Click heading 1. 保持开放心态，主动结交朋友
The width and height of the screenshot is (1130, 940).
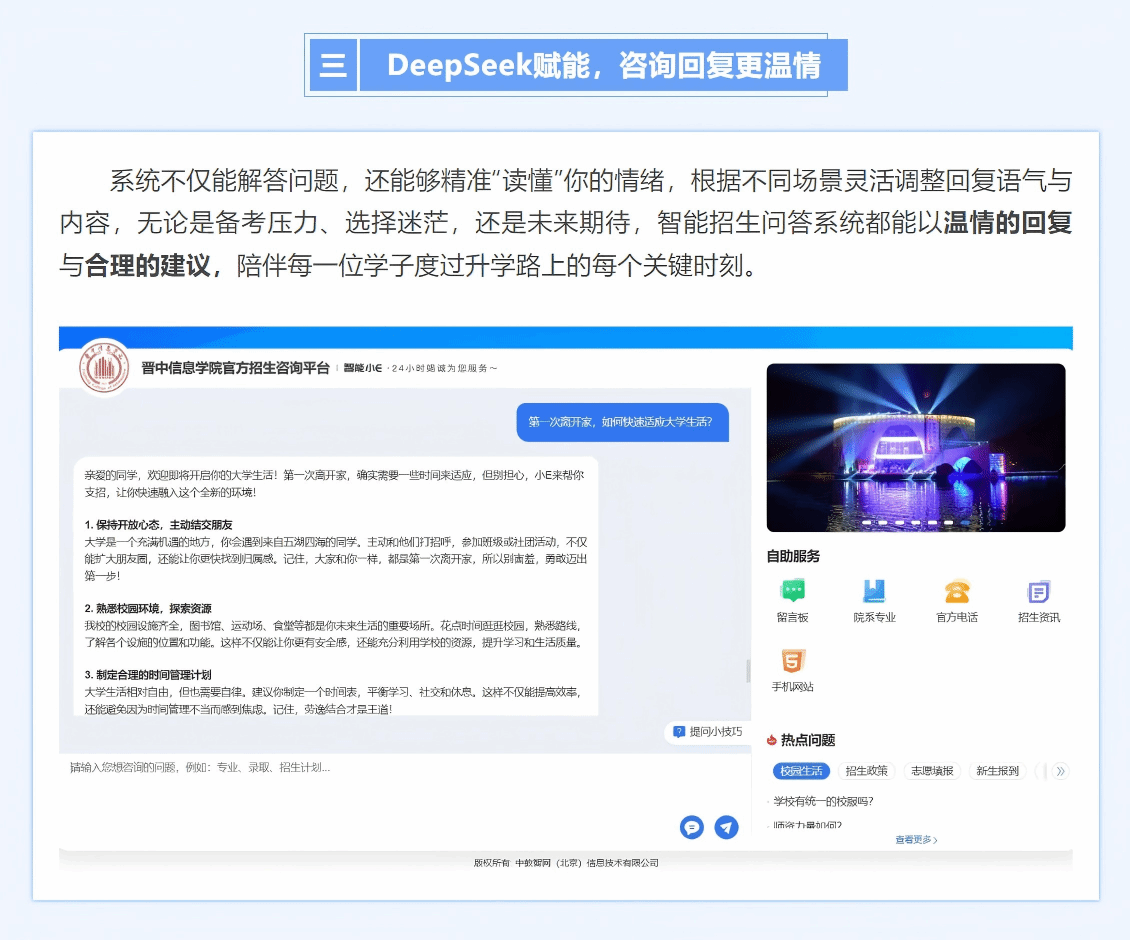point(159,525)
